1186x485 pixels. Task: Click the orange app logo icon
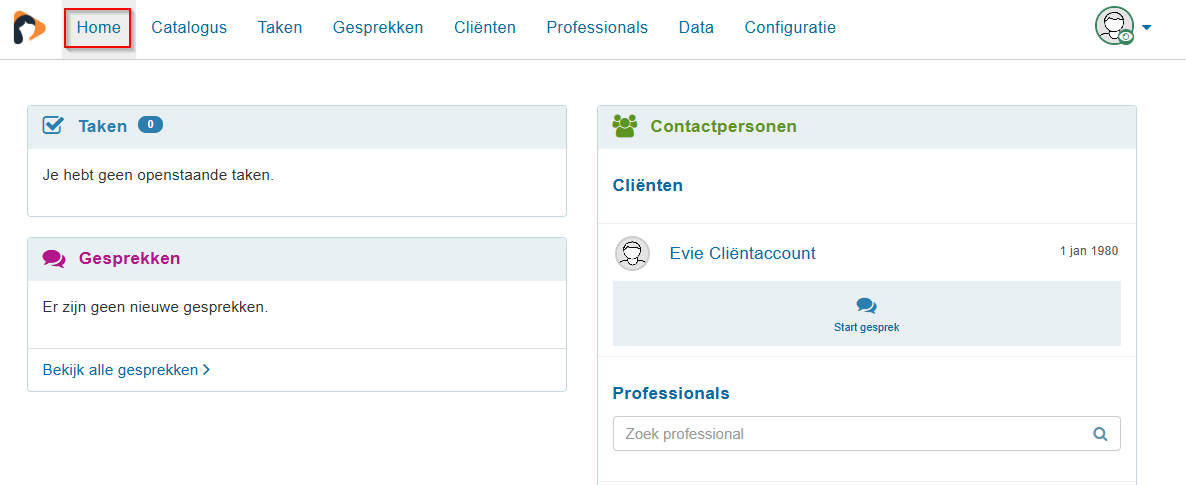tap(29, 28)
